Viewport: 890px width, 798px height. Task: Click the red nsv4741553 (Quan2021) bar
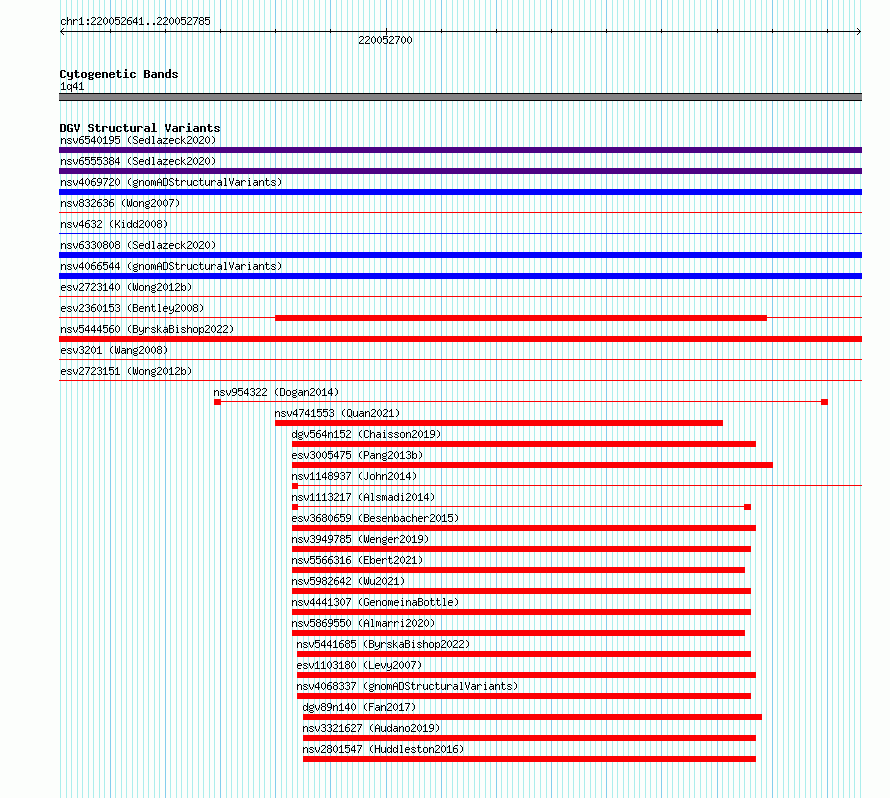click(x=499, y=423)
